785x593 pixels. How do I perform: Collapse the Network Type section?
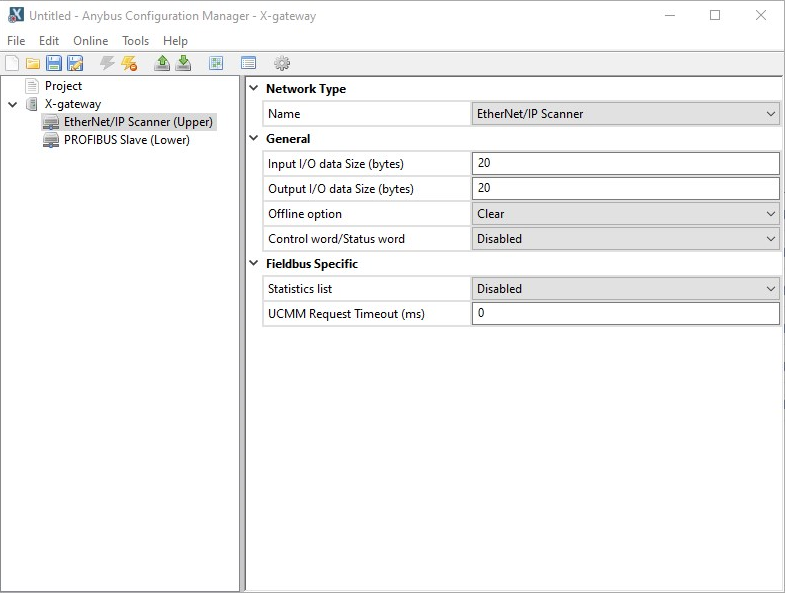[x=254, y=88]
